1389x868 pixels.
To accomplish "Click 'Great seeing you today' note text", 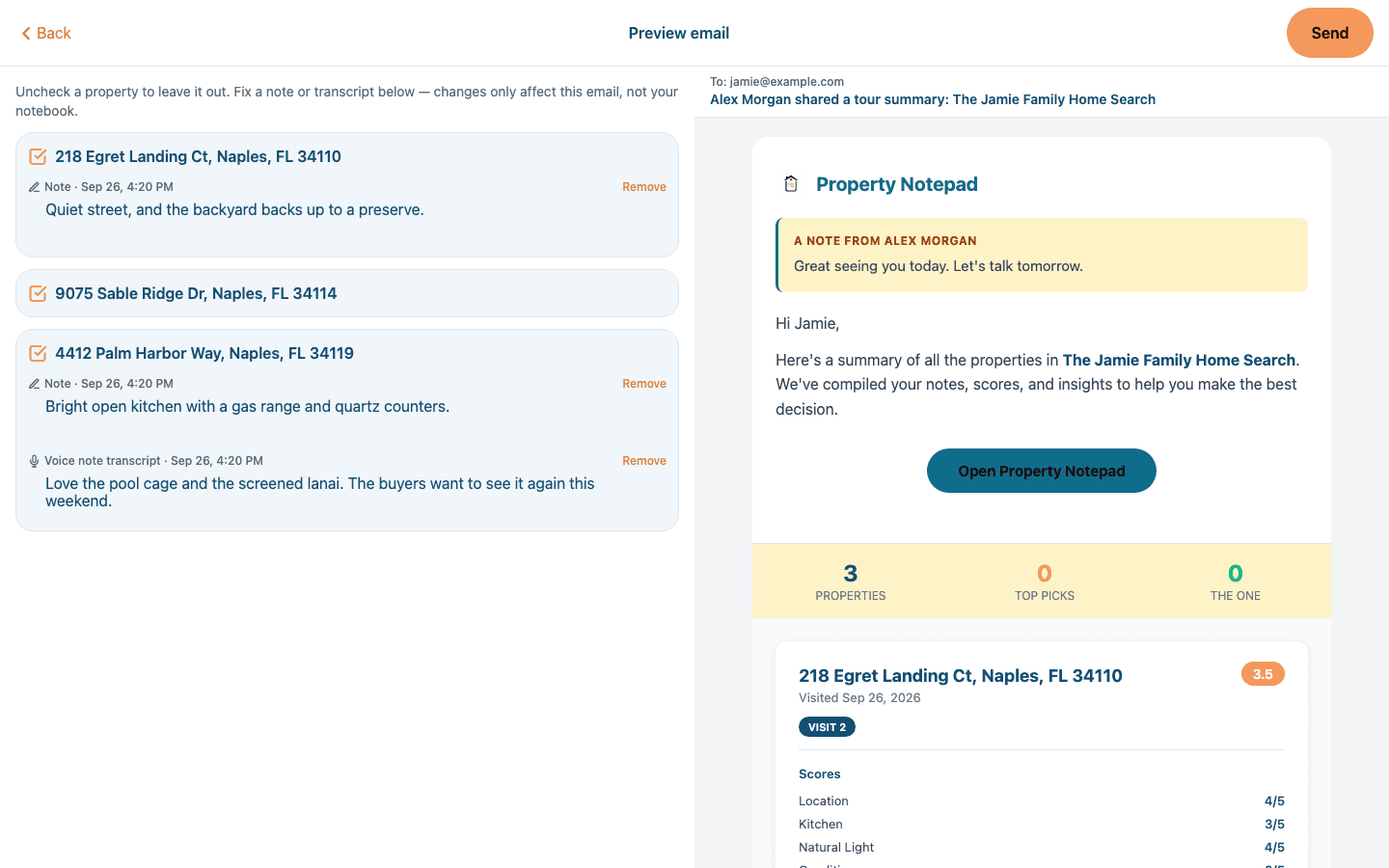I will [939, 266].
